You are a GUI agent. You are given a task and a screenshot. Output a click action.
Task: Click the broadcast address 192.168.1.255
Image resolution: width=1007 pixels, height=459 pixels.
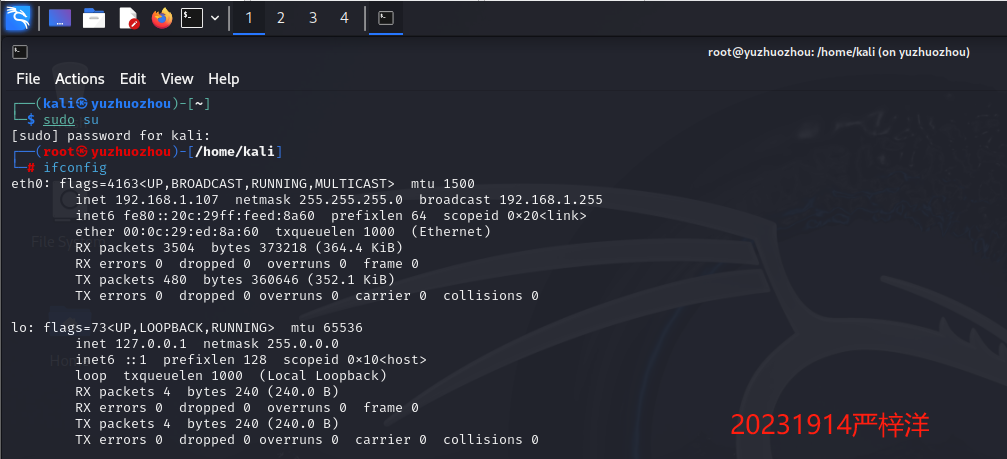[x=551, y=200]
